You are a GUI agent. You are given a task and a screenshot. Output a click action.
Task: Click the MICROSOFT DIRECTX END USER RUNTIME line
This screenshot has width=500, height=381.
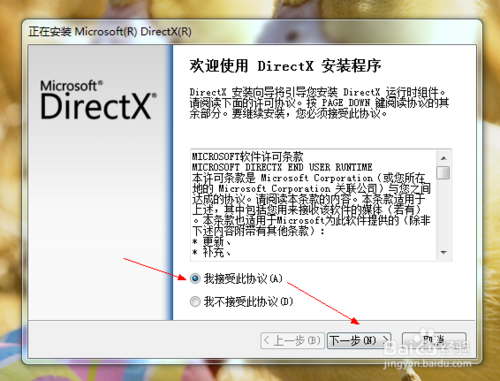[282, 167]
